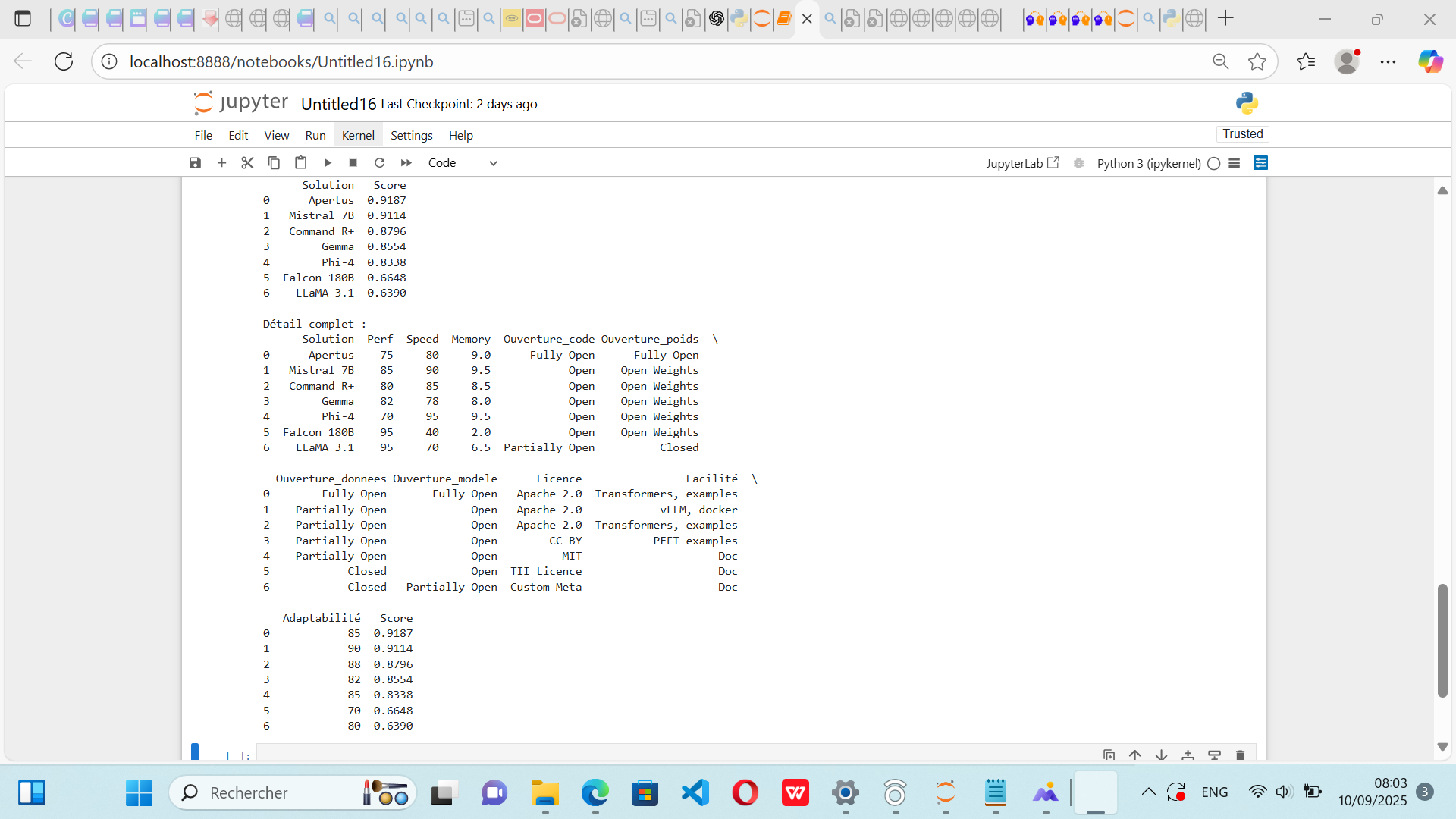This screenshot has height=819, width=1456.
Task: Open the tab actions menu icon
Action: pos(23,18)
